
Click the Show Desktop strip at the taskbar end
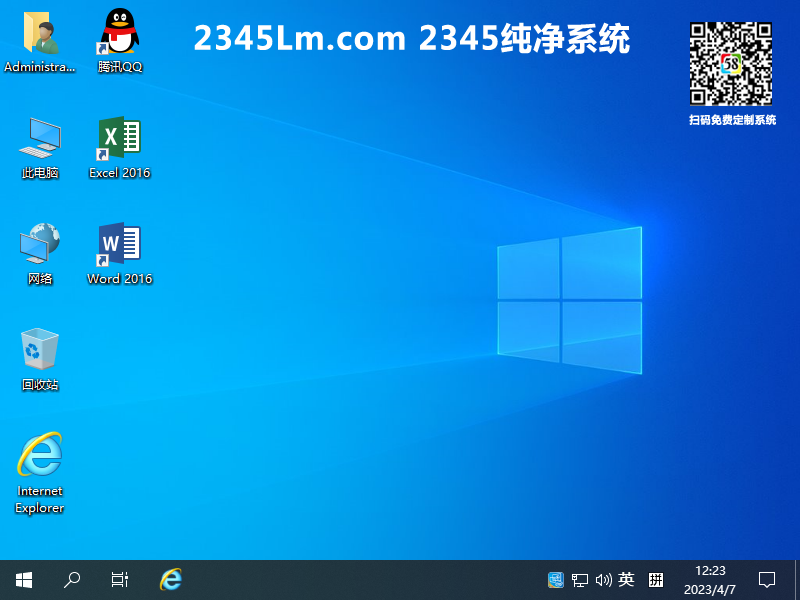(x=797, y=580)
